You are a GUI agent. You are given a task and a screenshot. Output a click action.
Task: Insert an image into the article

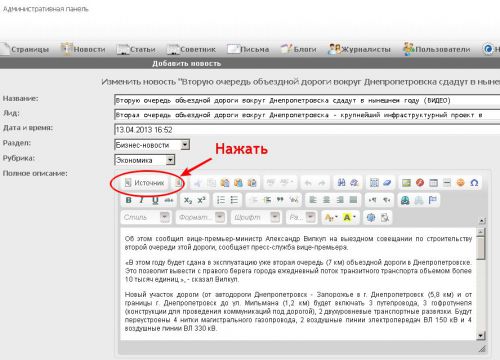[x=406, y=183]
